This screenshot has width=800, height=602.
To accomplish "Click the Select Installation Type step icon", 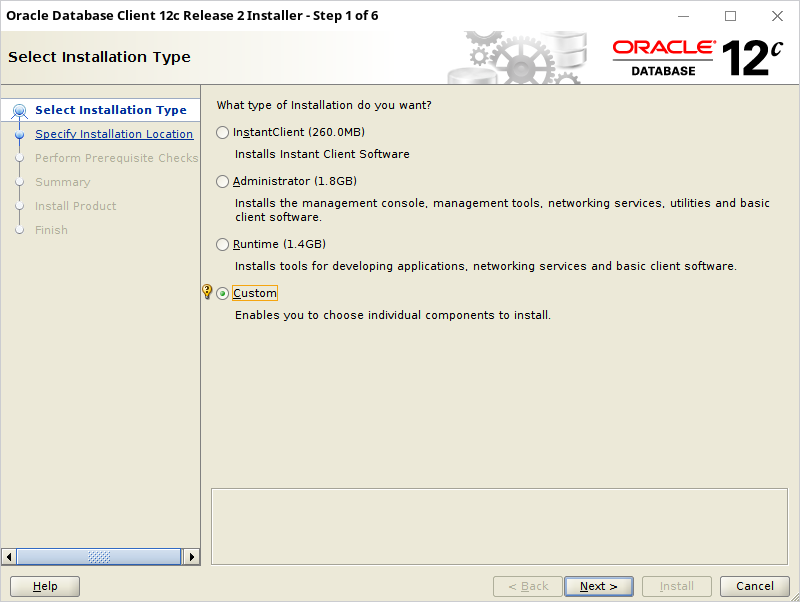I will [x=19, y=110].
